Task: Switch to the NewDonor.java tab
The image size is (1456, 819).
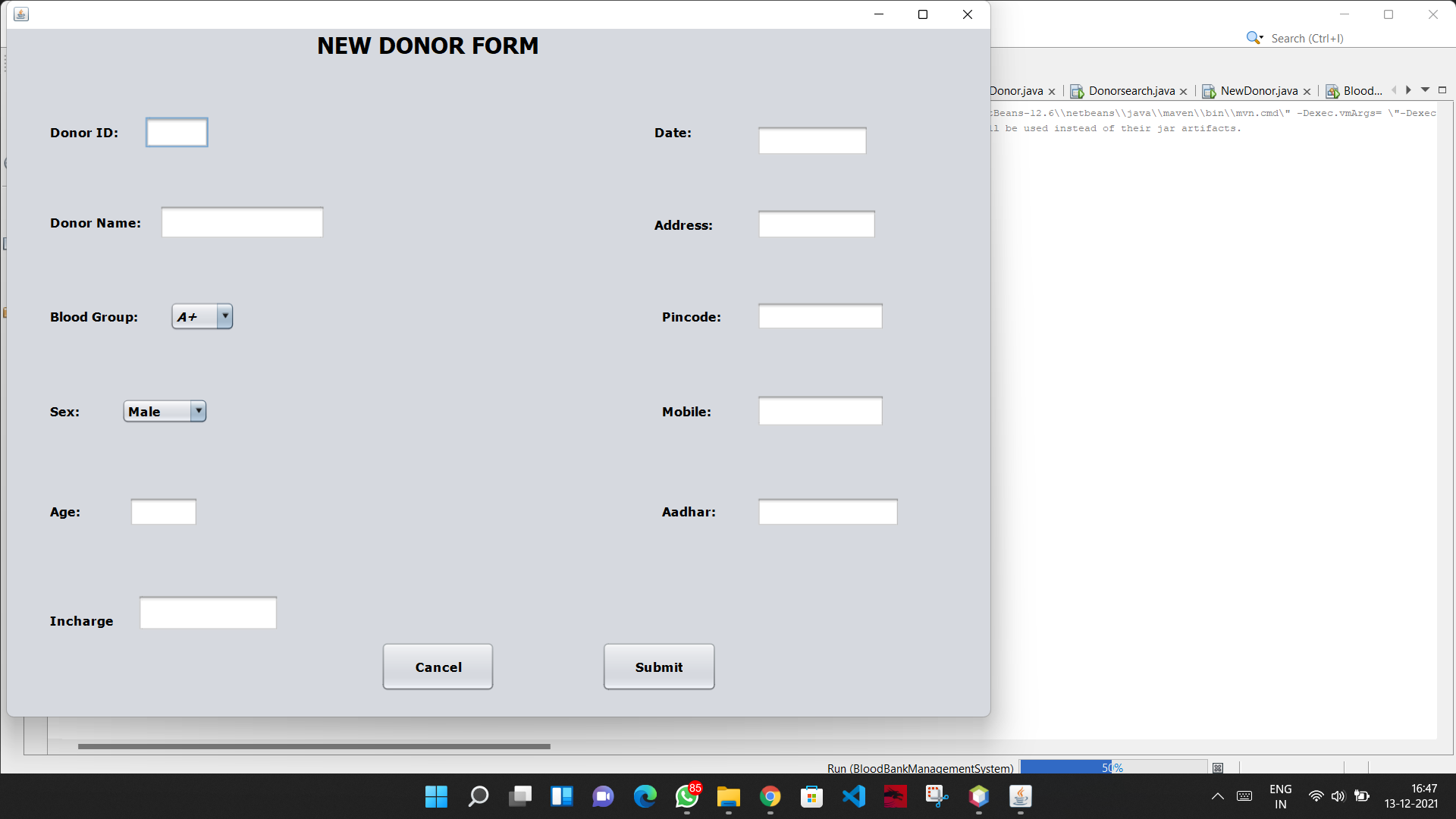Action: (x=1260, y=90)
